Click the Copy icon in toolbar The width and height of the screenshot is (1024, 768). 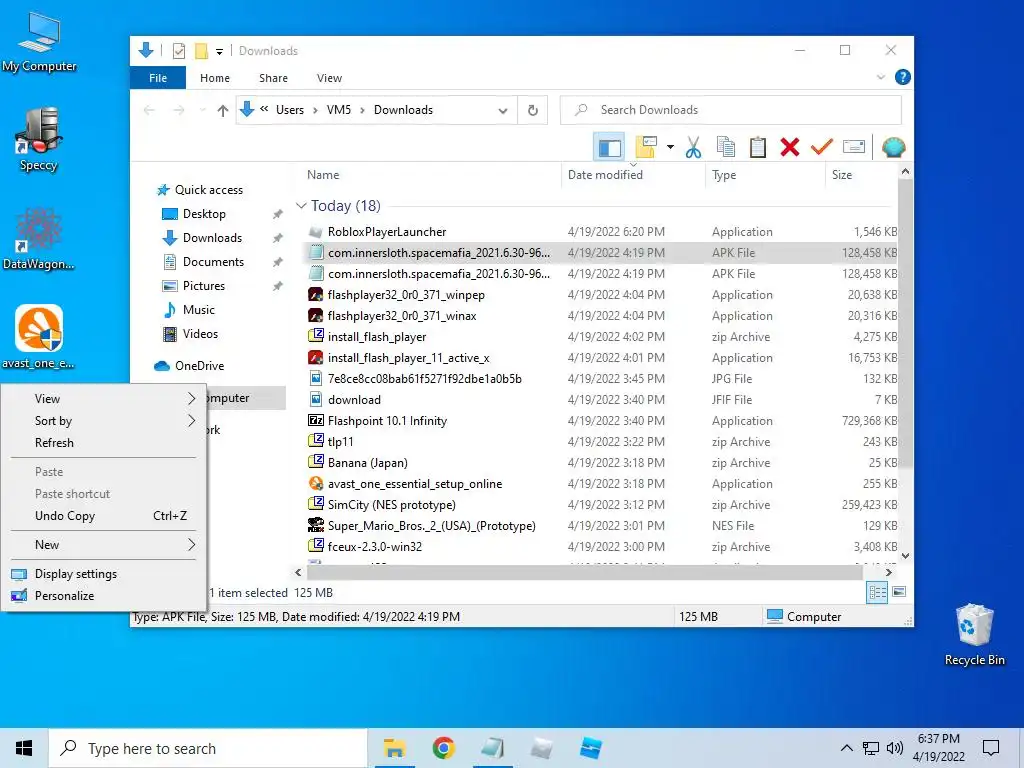coord(726,147)
